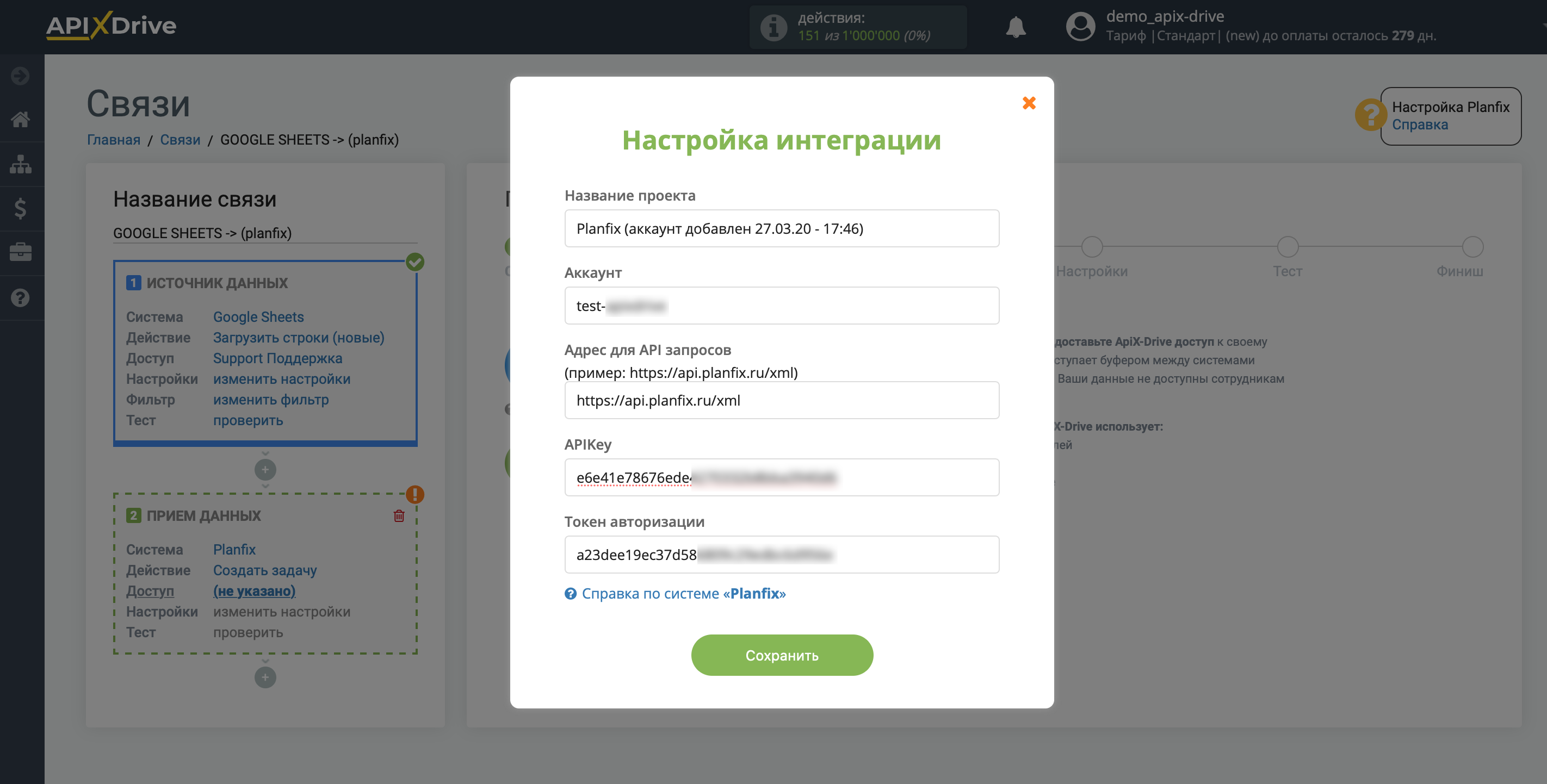Focus the API address input field
Viewport: 1547px width, 784px height.
point(782,400)
